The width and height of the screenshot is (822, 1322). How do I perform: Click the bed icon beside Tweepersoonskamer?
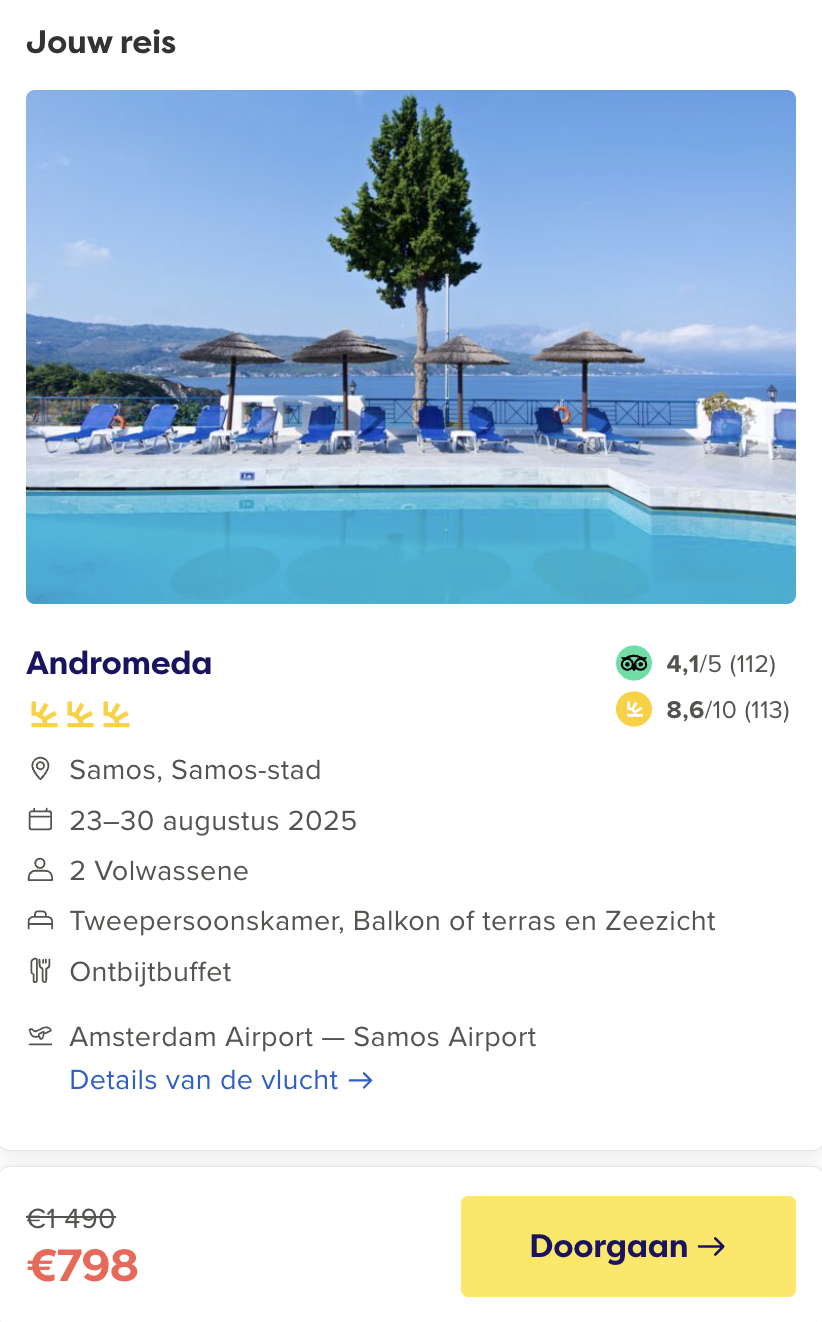click(x=40, y=920)
